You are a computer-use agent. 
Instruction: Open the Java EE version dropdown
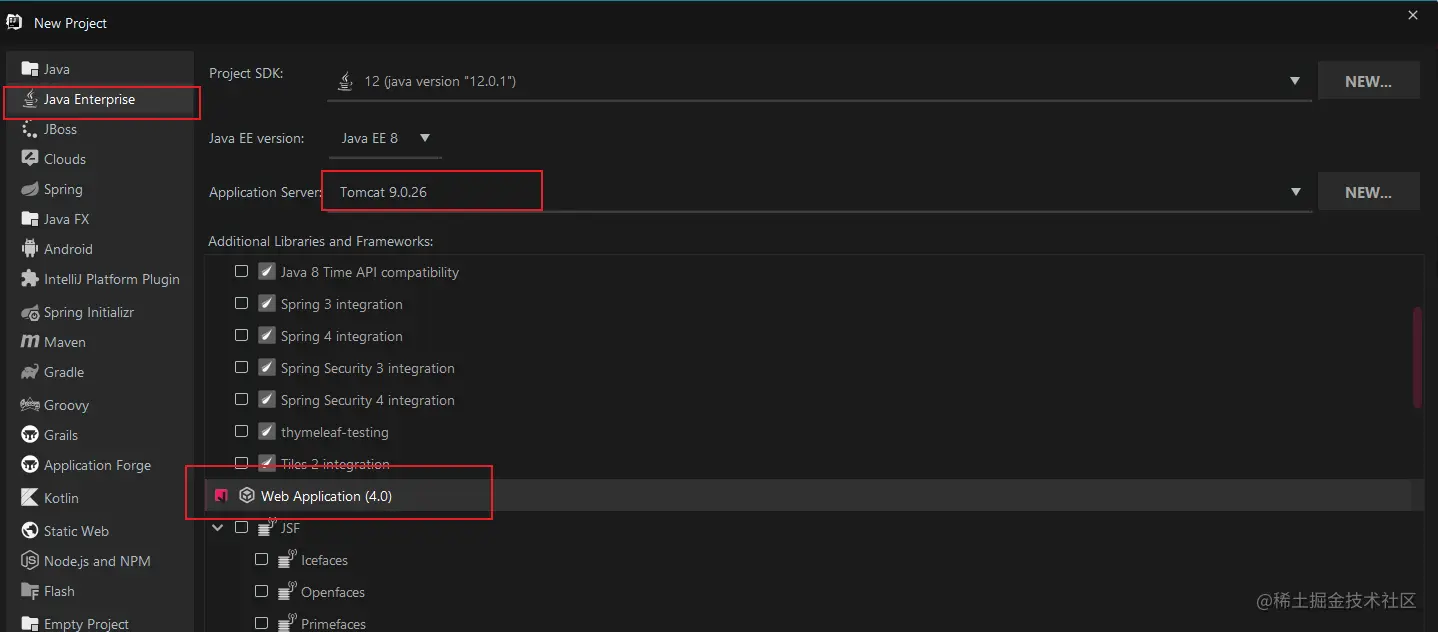(385, 138)
